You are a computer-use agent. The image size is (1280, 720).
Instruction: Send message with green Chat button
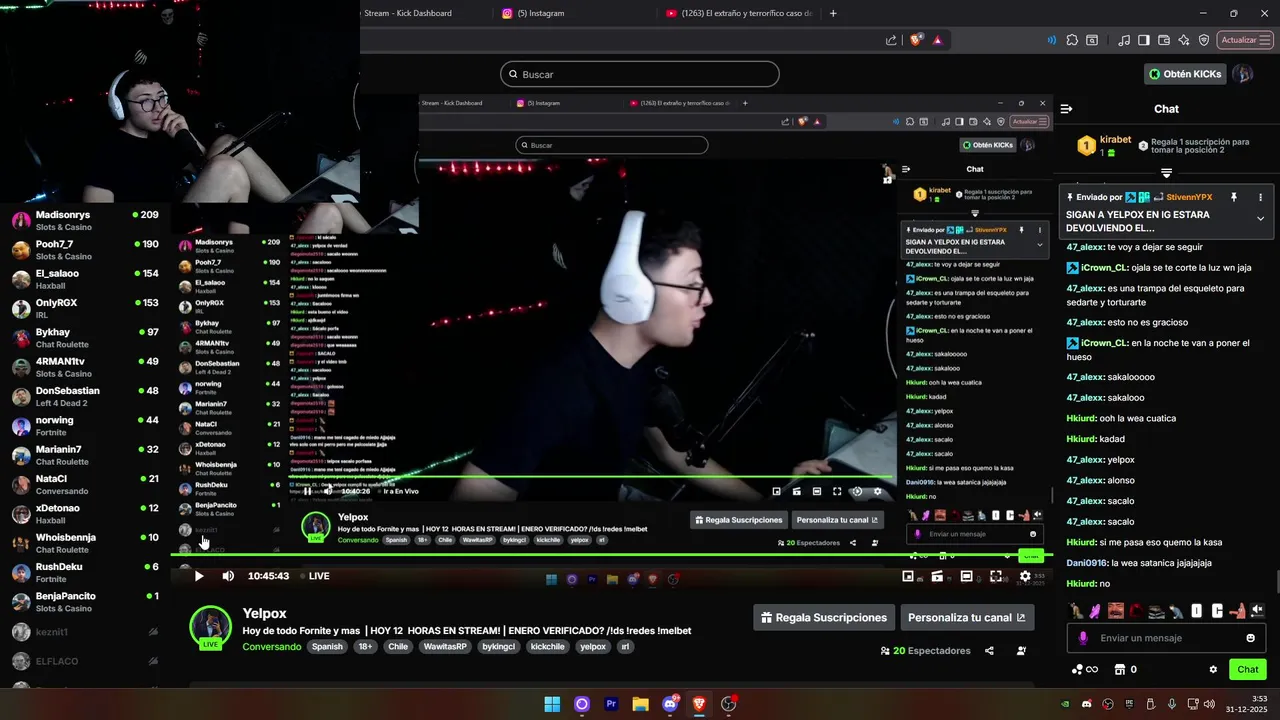(x=1248, y=669)
